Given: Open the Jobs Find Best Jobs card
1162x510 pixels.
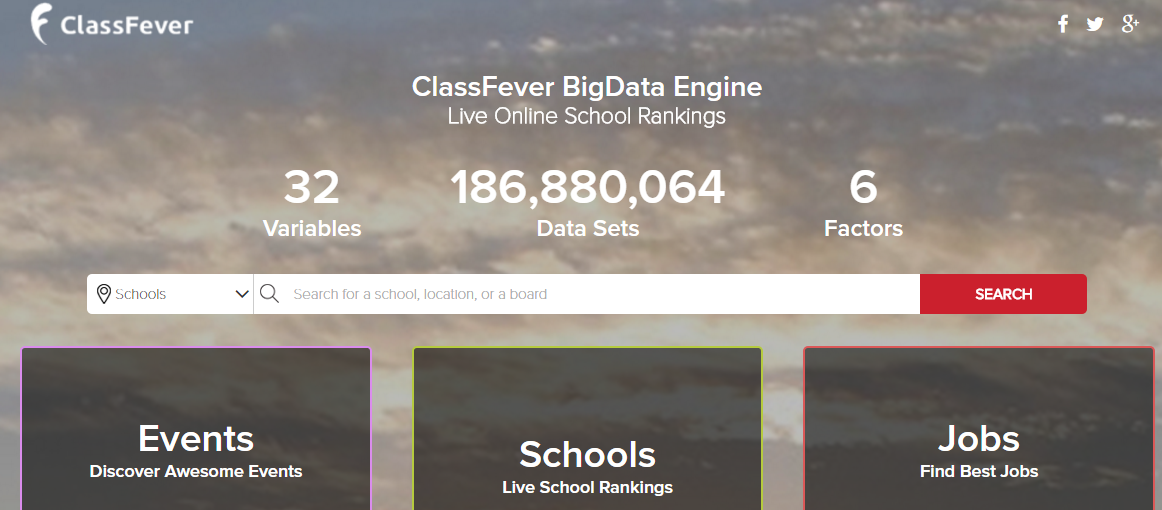Looking at the screenshot, I should (979, 428).
